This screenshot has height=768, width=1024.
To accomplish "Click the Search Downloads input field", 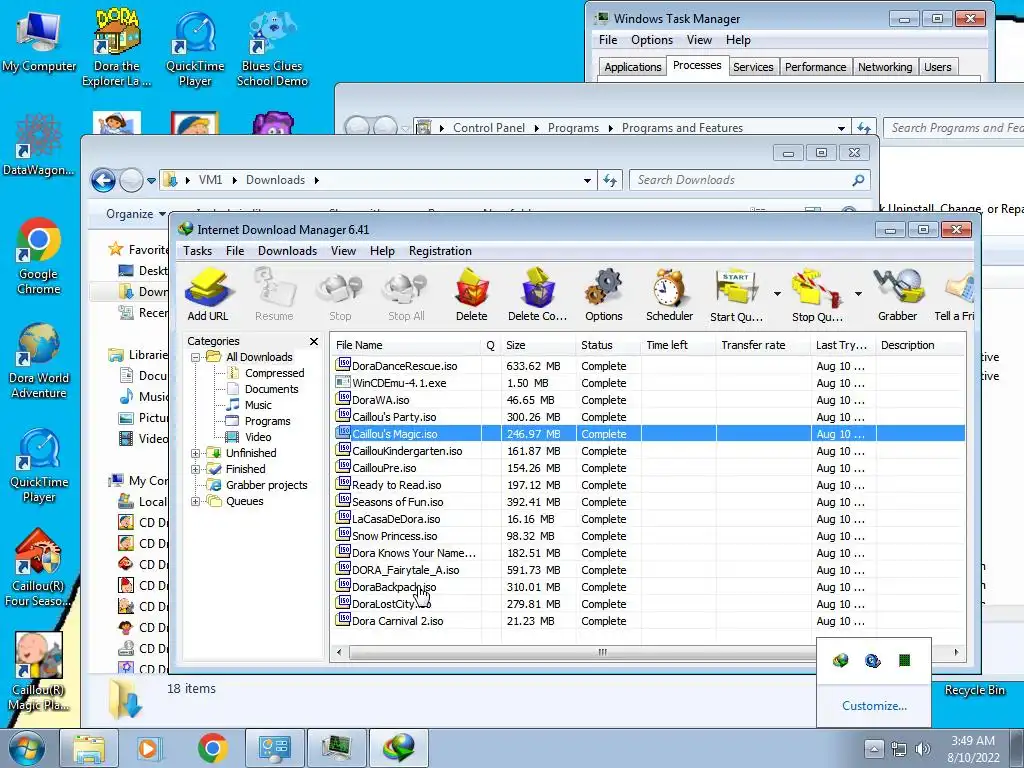I will tap(750, 180).
